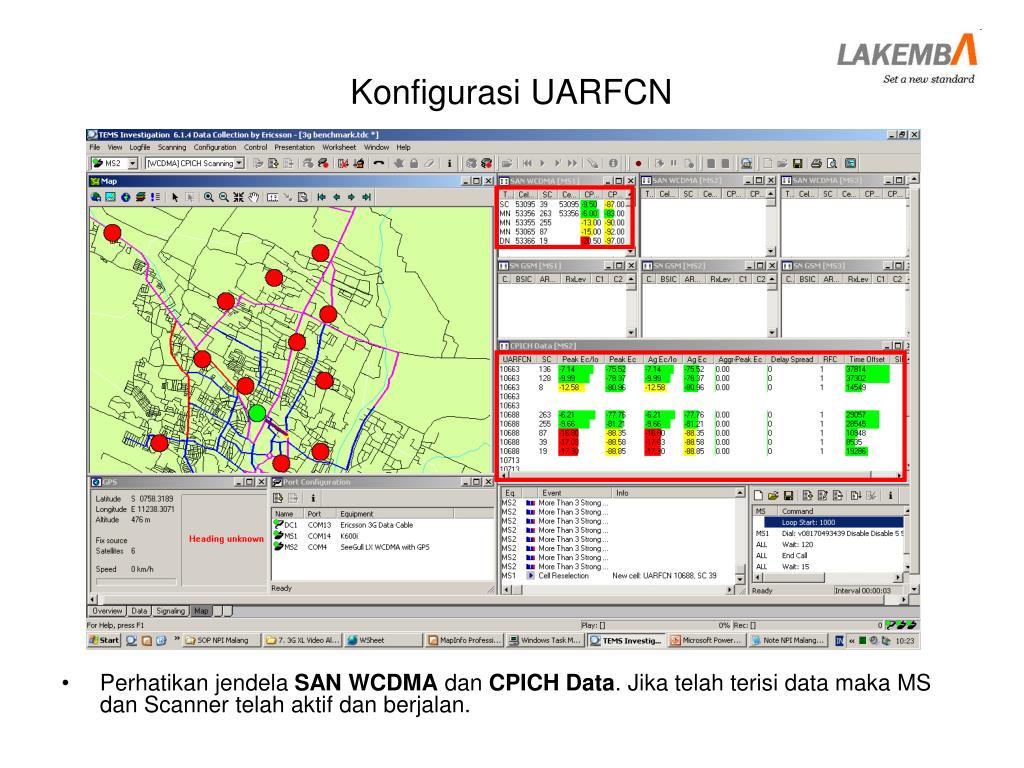The image size is (1024, 768).
Task: Open the File menu
Action: click(95, 148)
